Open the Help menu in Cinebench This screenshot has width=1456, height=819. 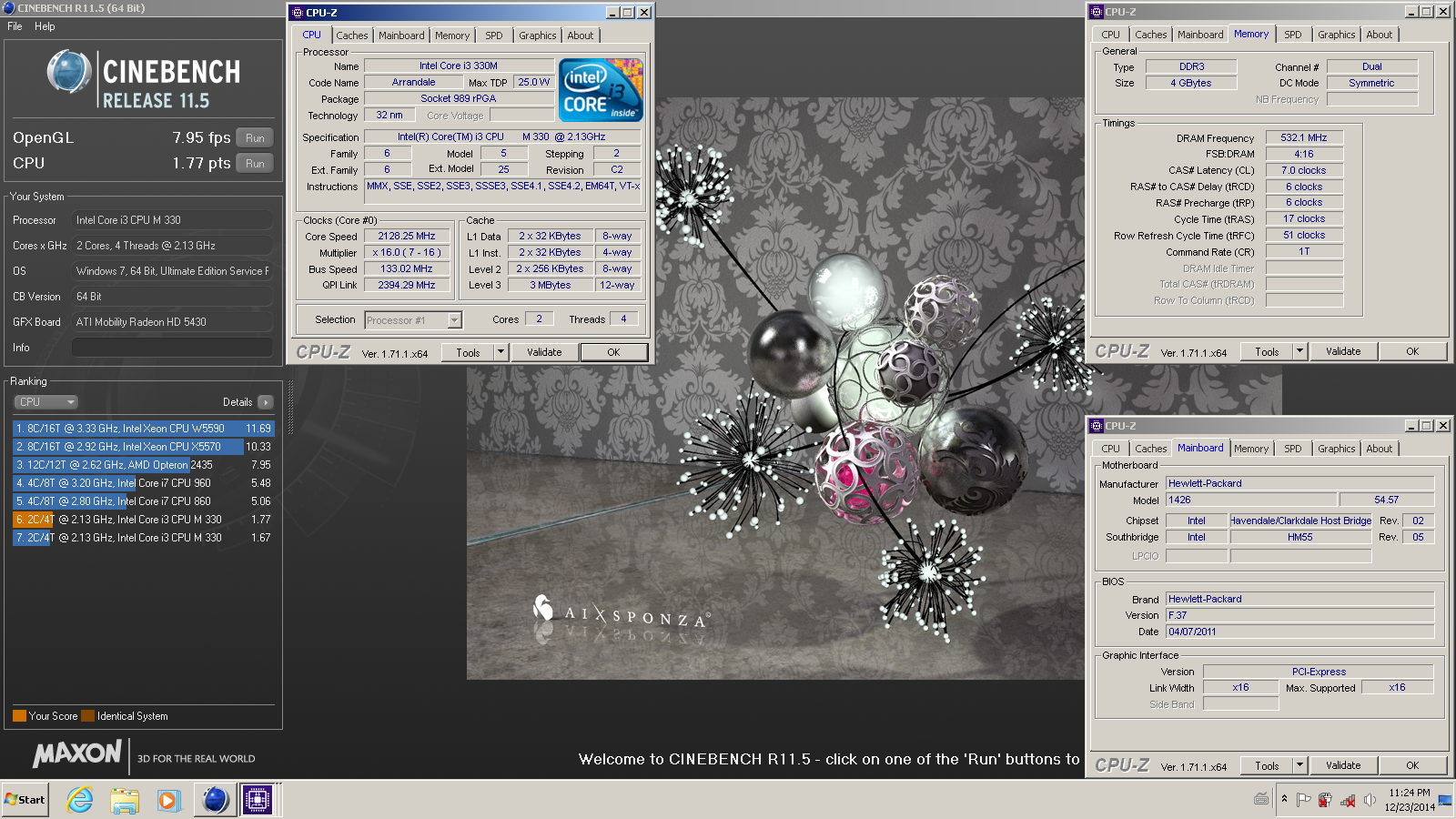coord(45,26)
